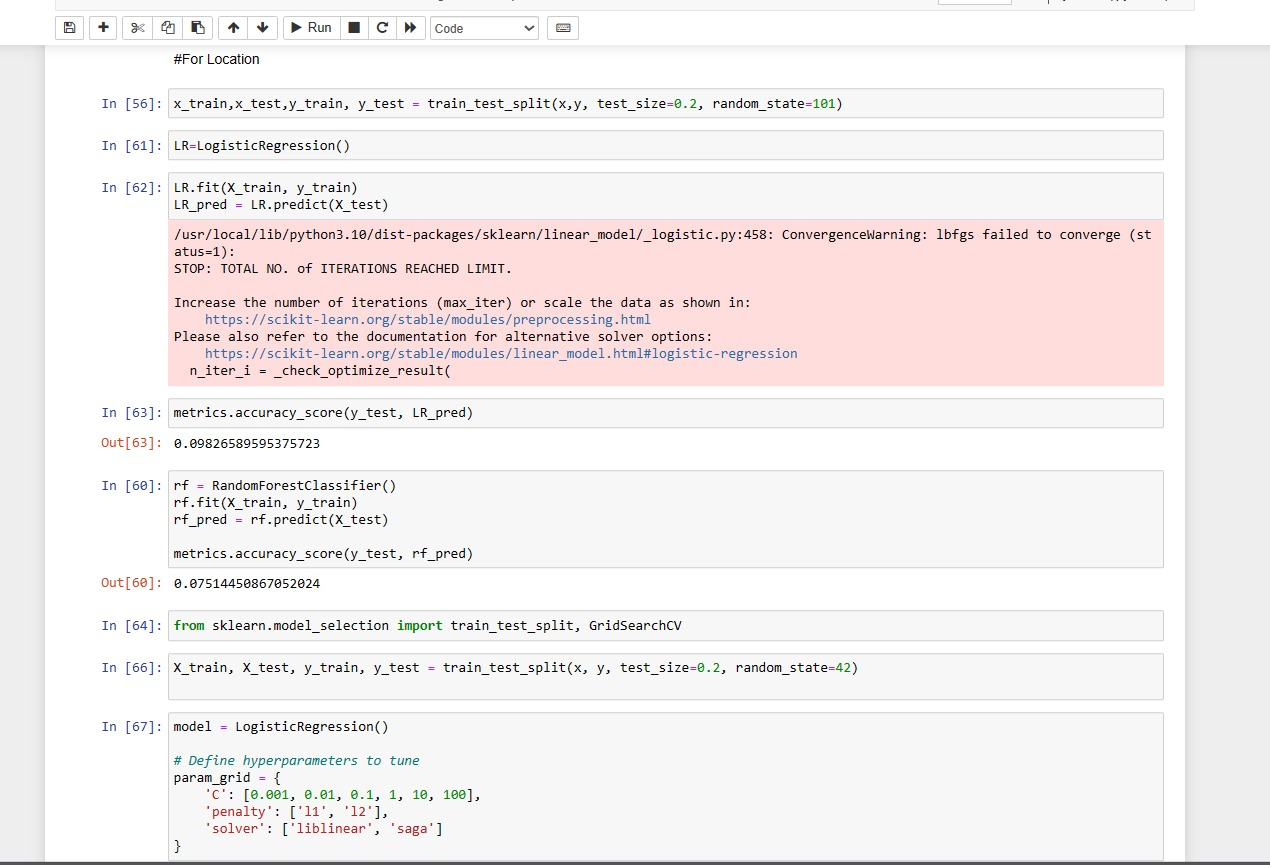
Task: Click the 'Increase the number of iterations' line
Action: 462,303
